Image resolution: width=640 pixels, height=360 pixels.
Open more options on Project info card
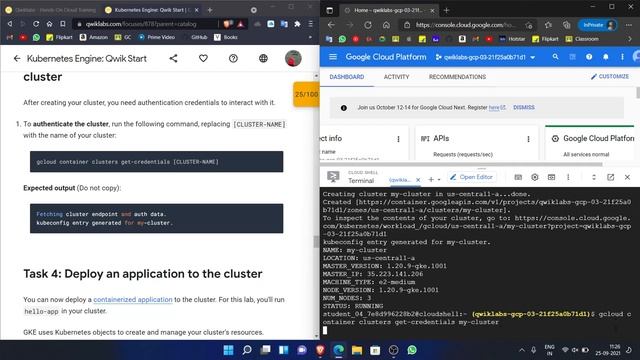(x=398, y=139)
